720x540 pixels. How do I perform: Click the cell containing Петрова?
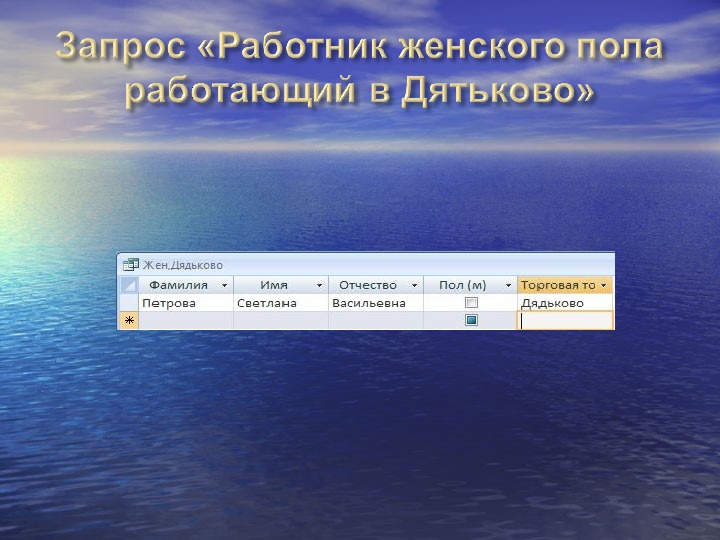click(x=186, y=303)
